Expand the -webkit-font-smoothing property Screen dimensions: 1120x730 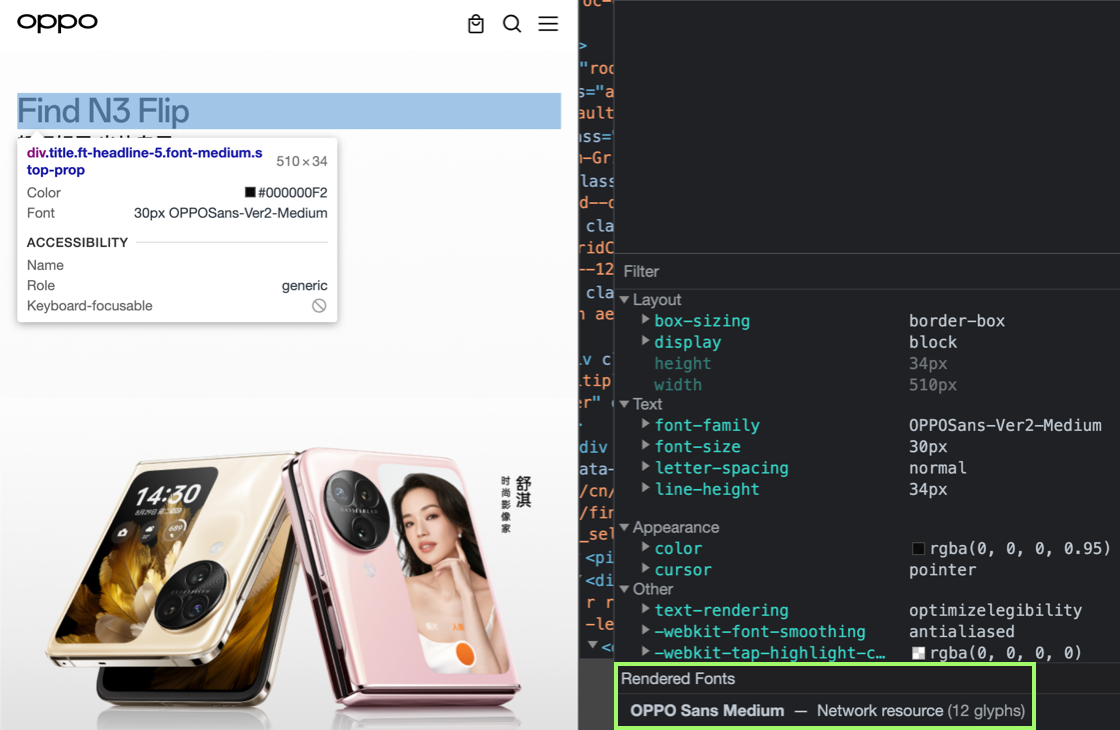(x=646, y=631)
